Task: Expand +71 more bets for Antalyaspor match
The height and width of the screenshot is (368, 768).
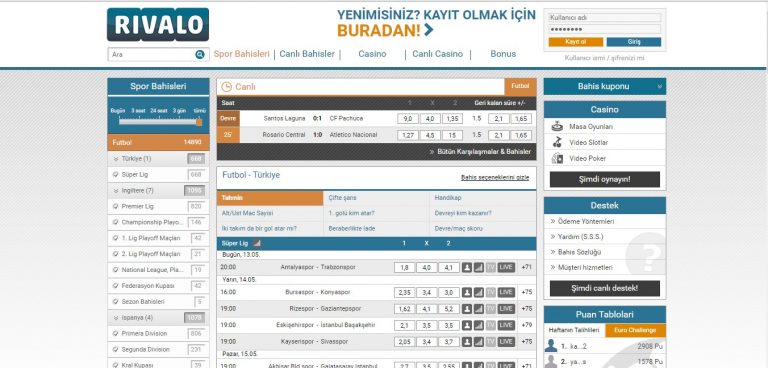Action: (x=527, y=268)
